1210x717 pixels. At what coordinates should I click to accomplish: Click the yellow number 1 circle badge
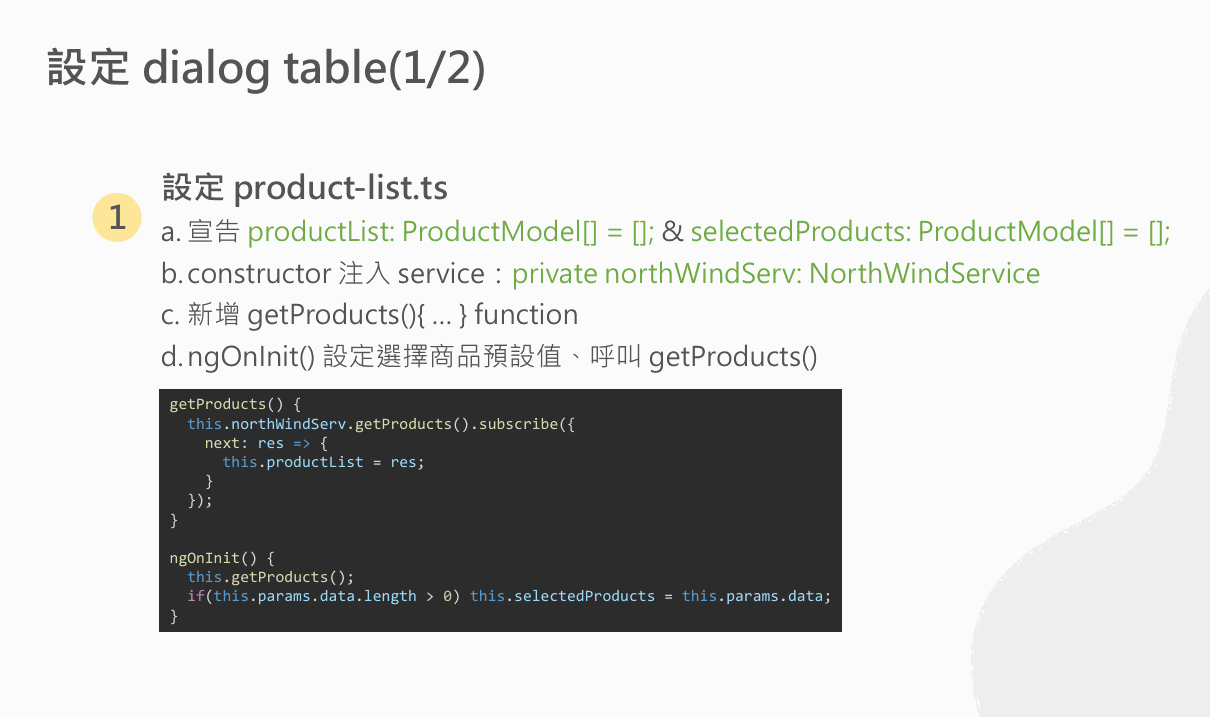(117, 218)
